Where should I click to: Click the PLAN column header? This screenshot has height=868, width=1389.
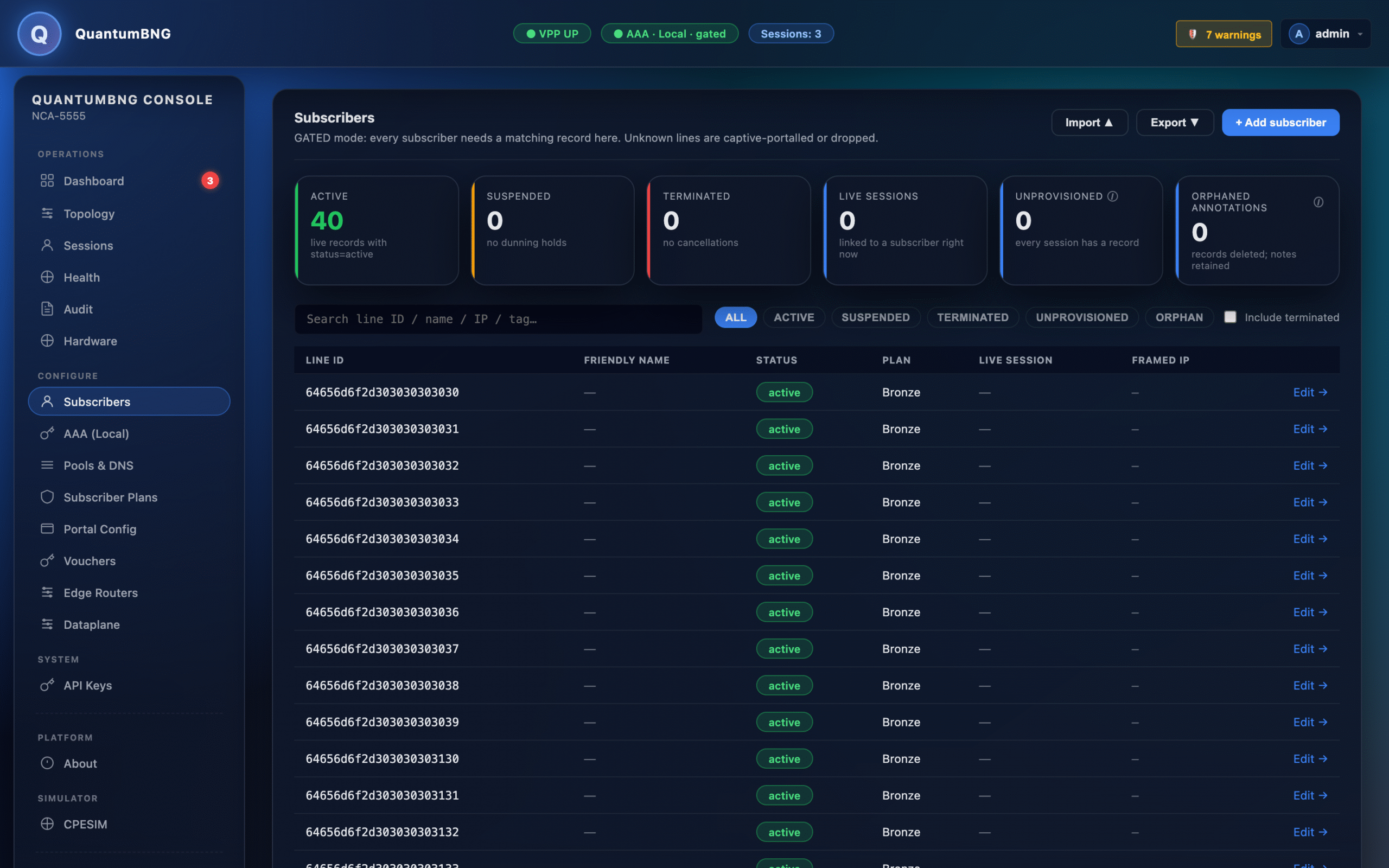896,360
